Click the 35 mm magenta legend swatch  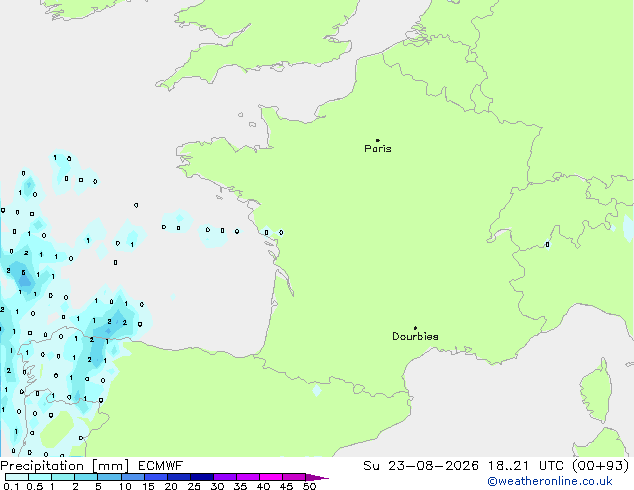point(247,477)
